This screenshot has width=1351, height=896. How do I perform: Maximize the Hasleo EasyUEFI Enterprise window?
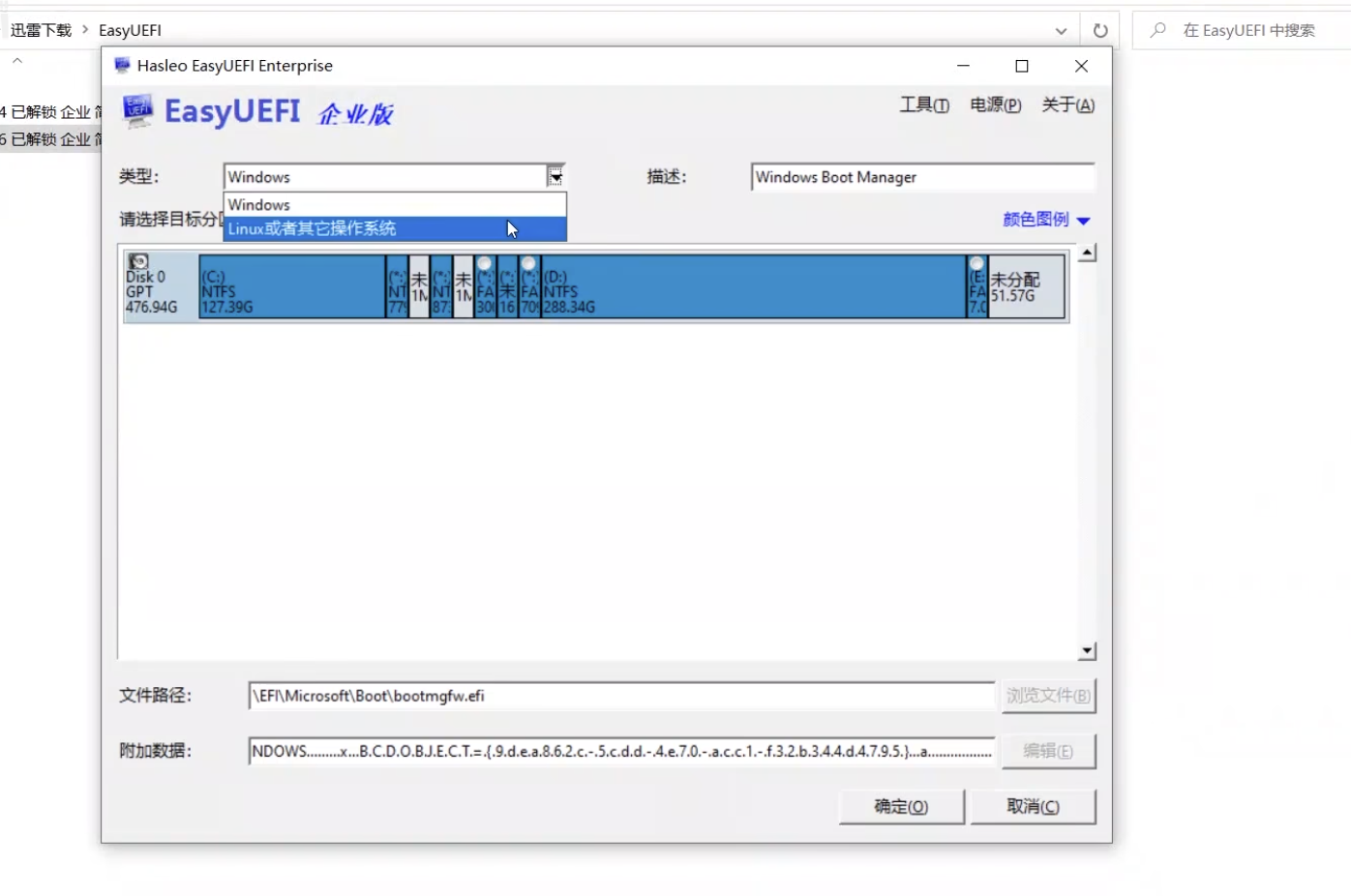click(1022, 66)
